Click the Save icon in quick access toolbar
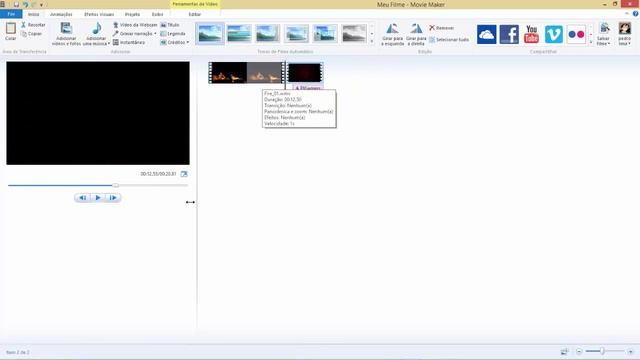This screenshot has height=360, width=640. coord(16,4)
